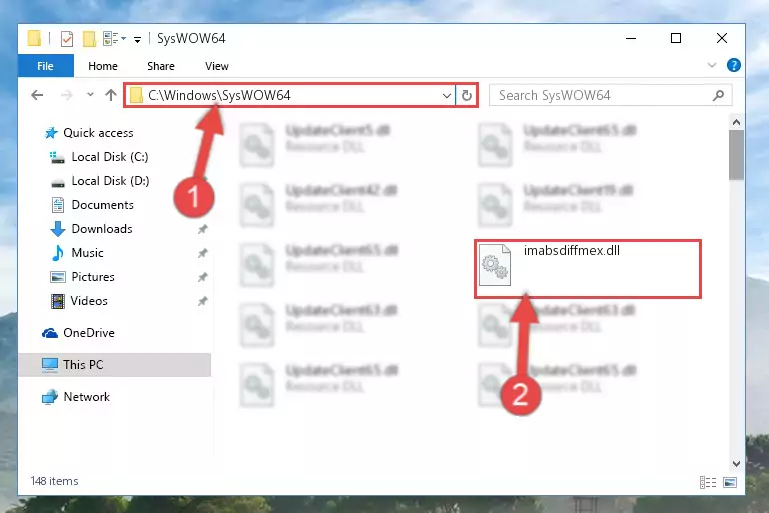This screenshot has width=769, height=513.
Task: Click the Documents icon in sidebar
Action: [58, 205]
